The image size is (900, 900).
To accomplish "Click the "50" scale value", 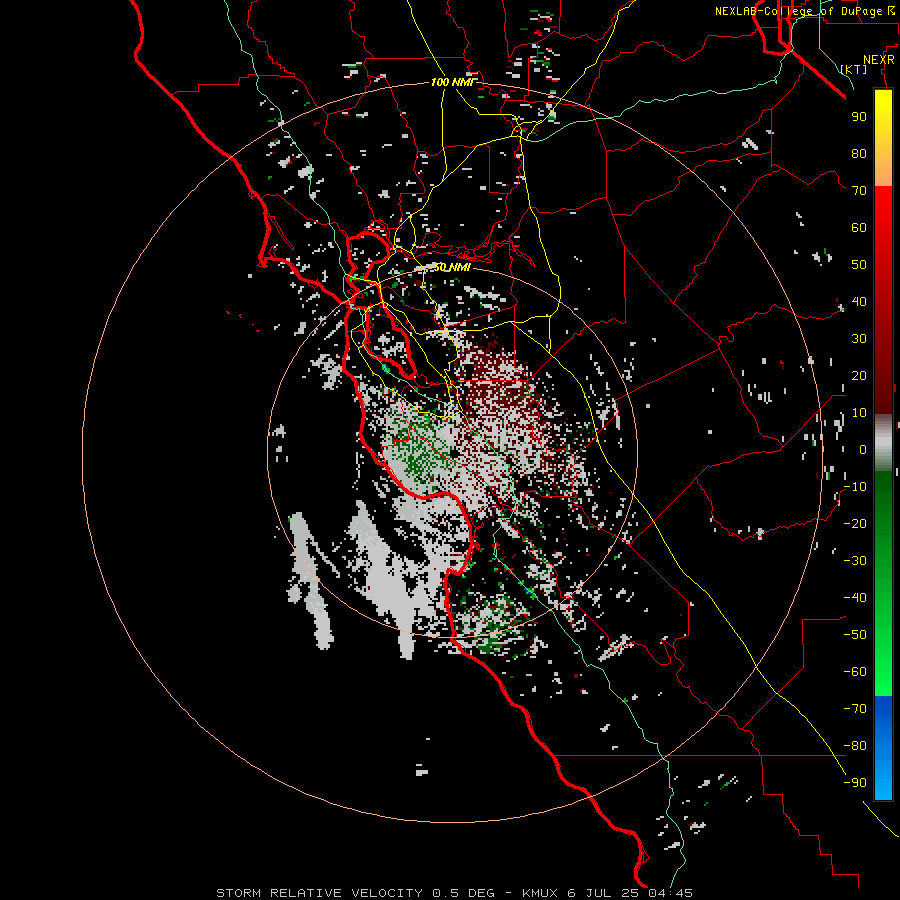I will 859,265.
